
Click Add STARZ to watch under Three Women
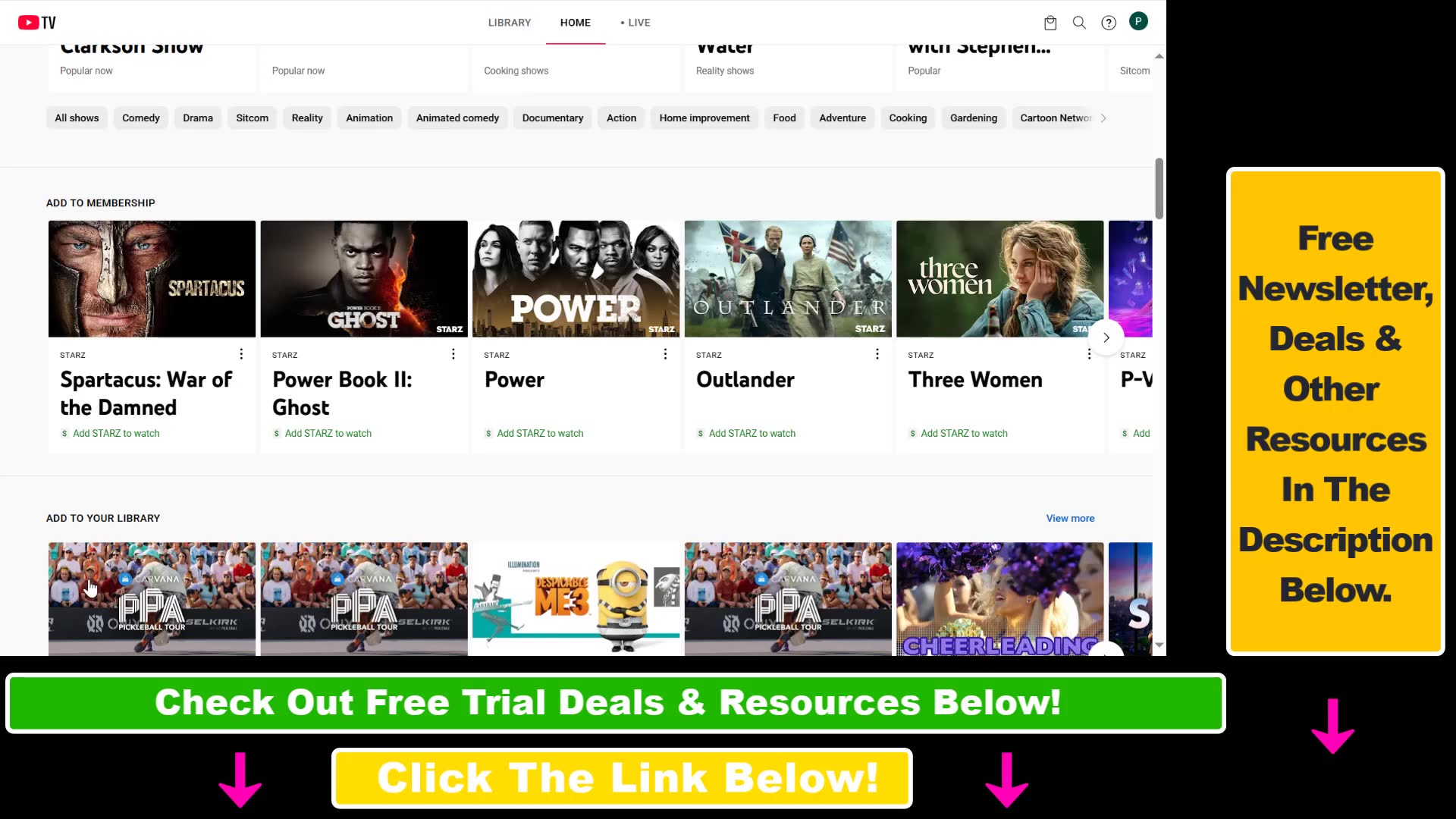[x=964, y=433]
